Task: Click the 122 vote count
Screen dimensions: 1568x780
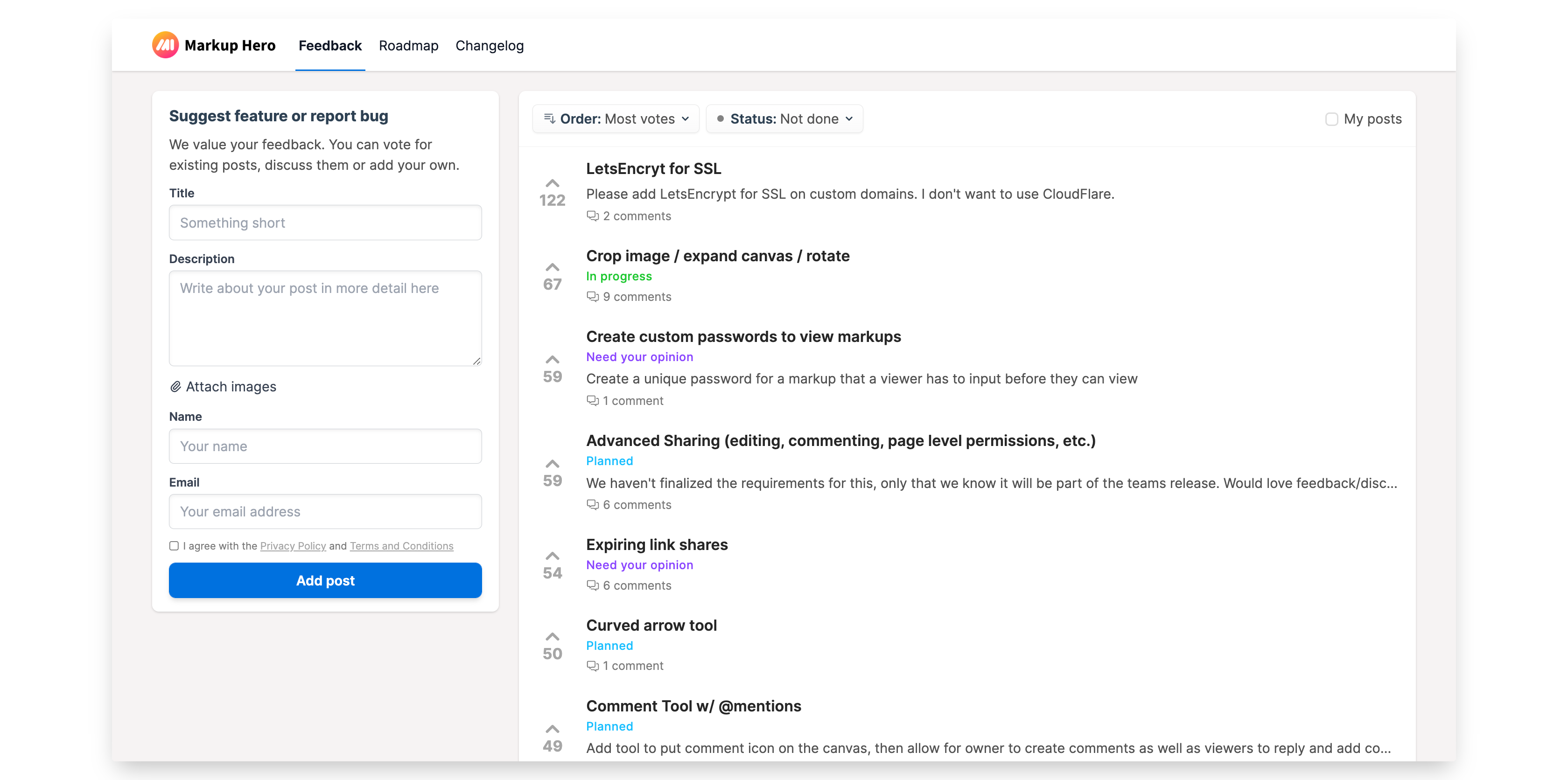Action: click(552, 200)
